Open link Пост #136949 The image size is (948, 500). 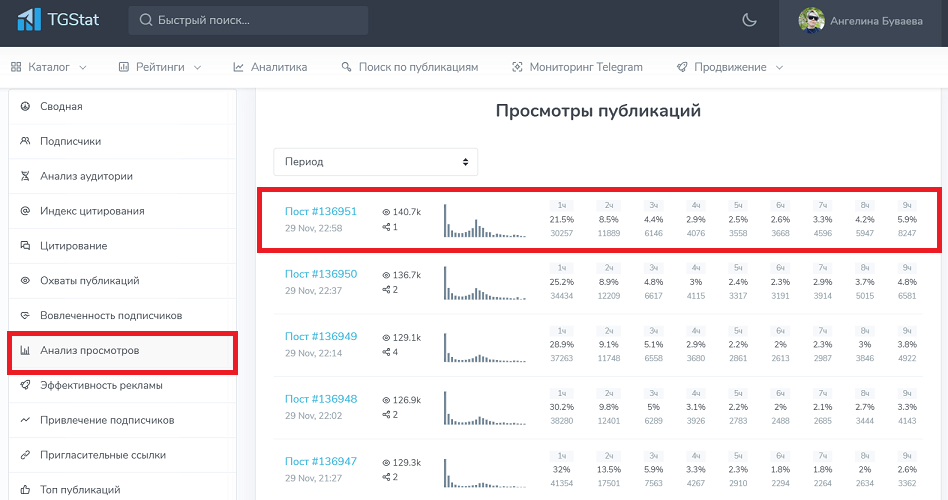[x=320, y=336]
